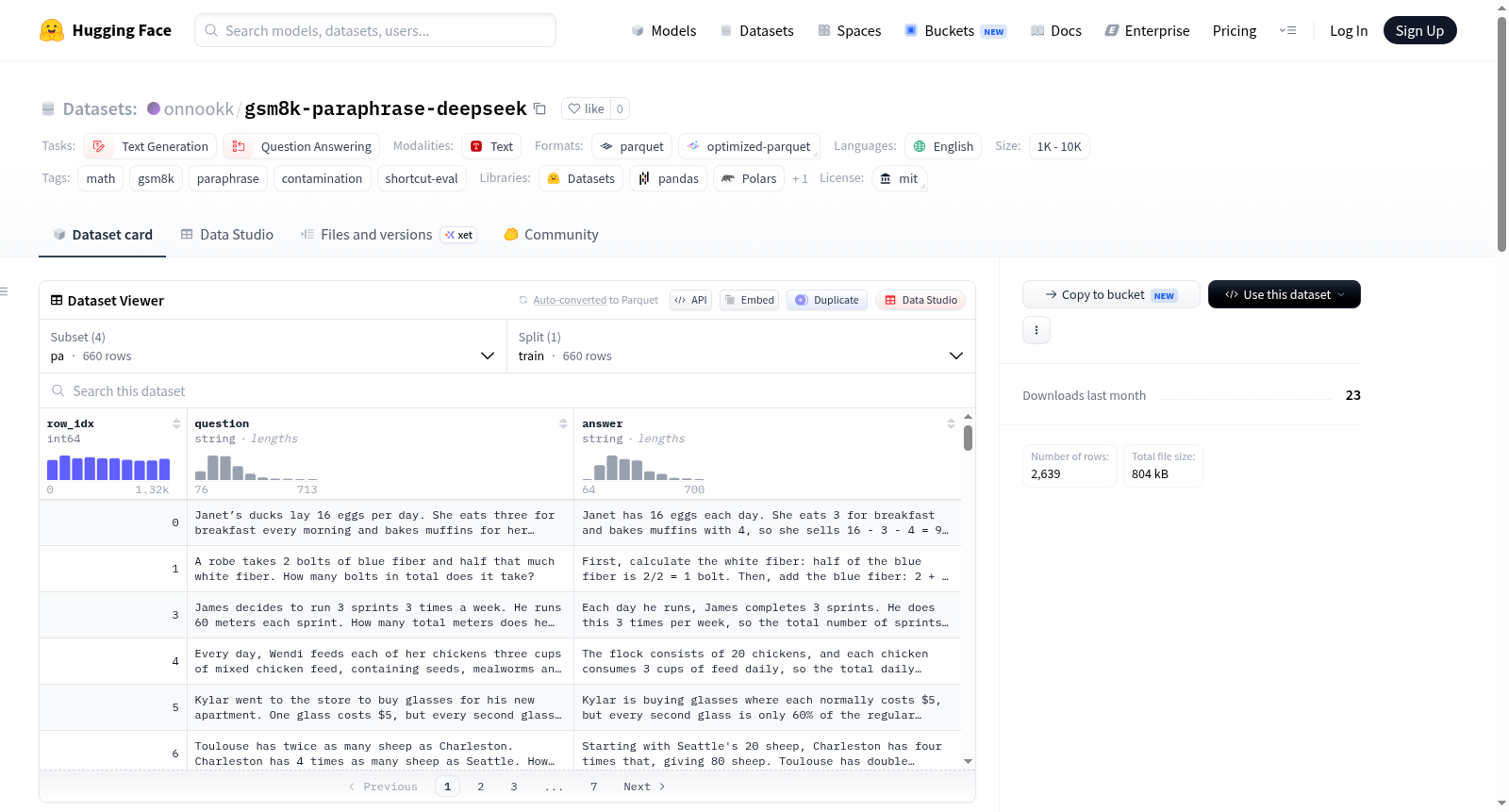Click the Sign Up button
The height and width of the screenshot is (812, 1509).
click(1419, 30)
